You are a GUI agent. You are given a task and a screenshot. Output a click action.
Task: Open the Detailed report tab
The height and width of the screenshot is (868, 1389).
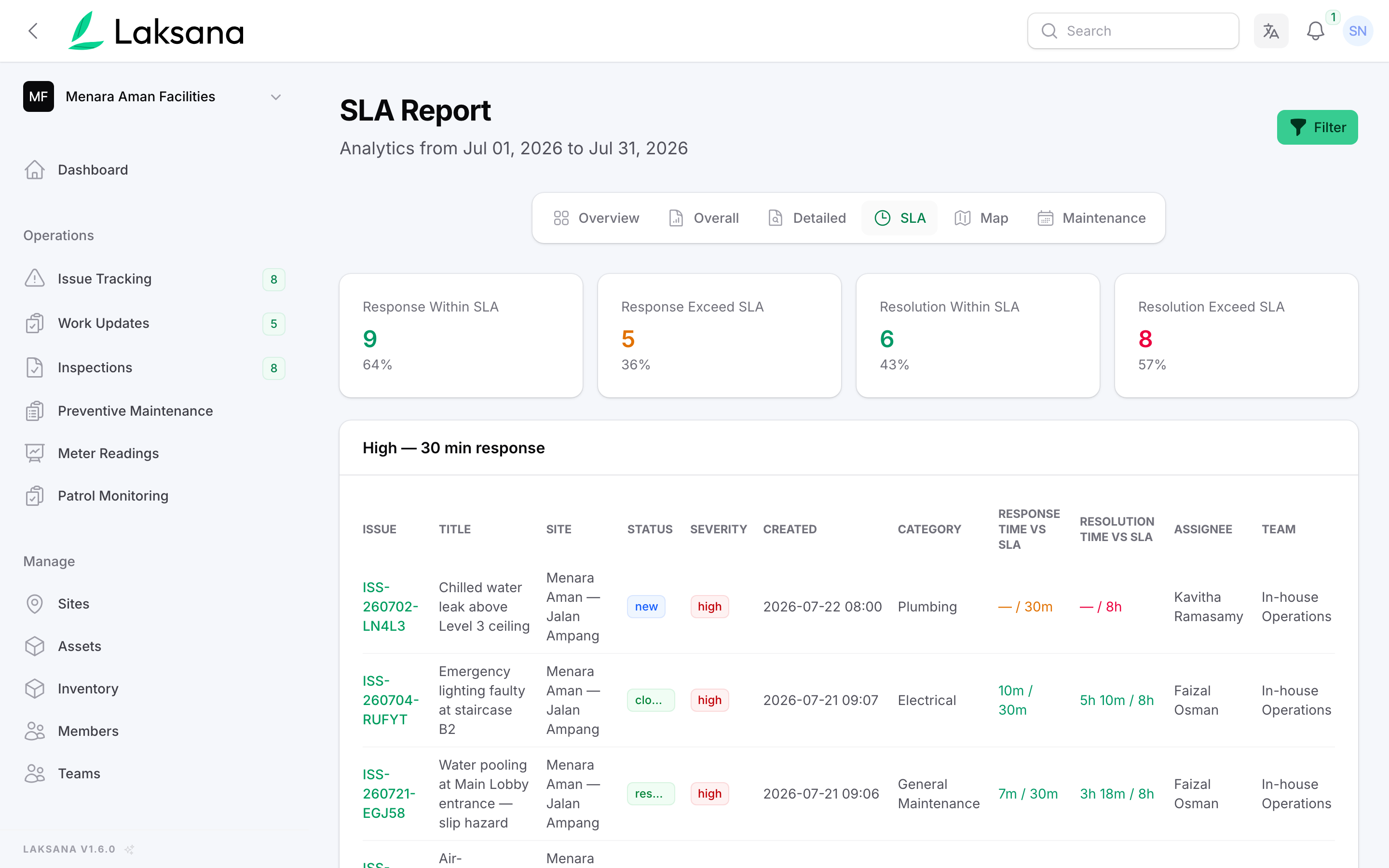pyautogui.click(x=807, y=218)
